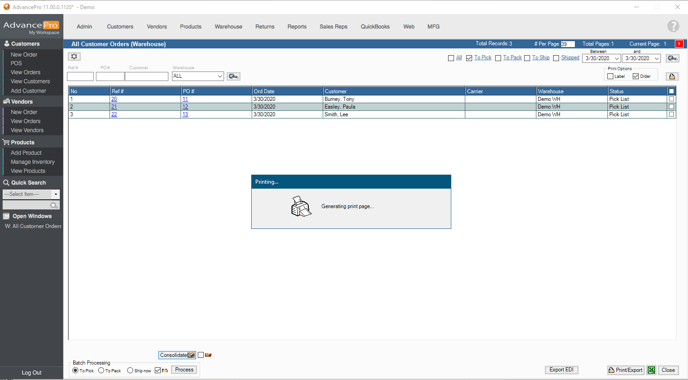Open the Quick Search Select Item dropdown
Viewport: 688px width, 380px height.
pyautogui.click(x=31, y=194)
